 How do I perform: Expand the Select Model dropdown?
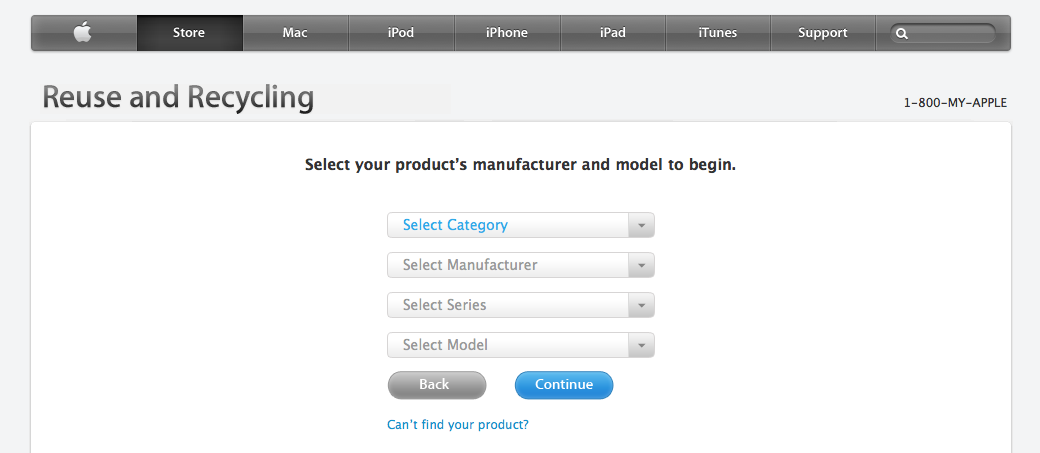click(x=521, y=345)
